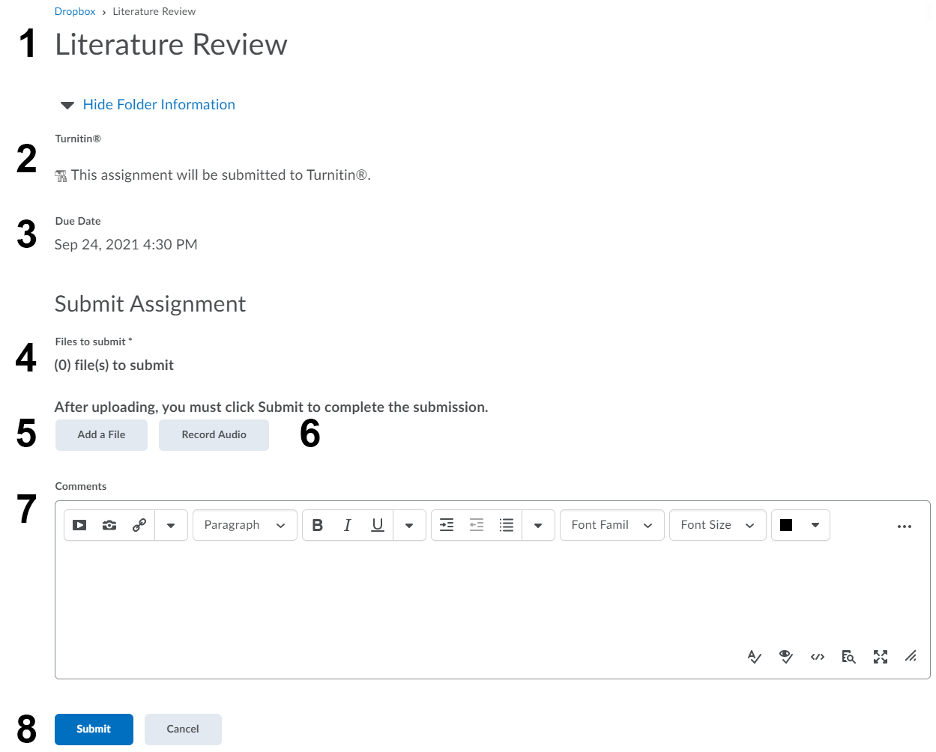Viewport: 936px width, 752px height.
Task: Click the Add a File button
Action: click(101, 434)
